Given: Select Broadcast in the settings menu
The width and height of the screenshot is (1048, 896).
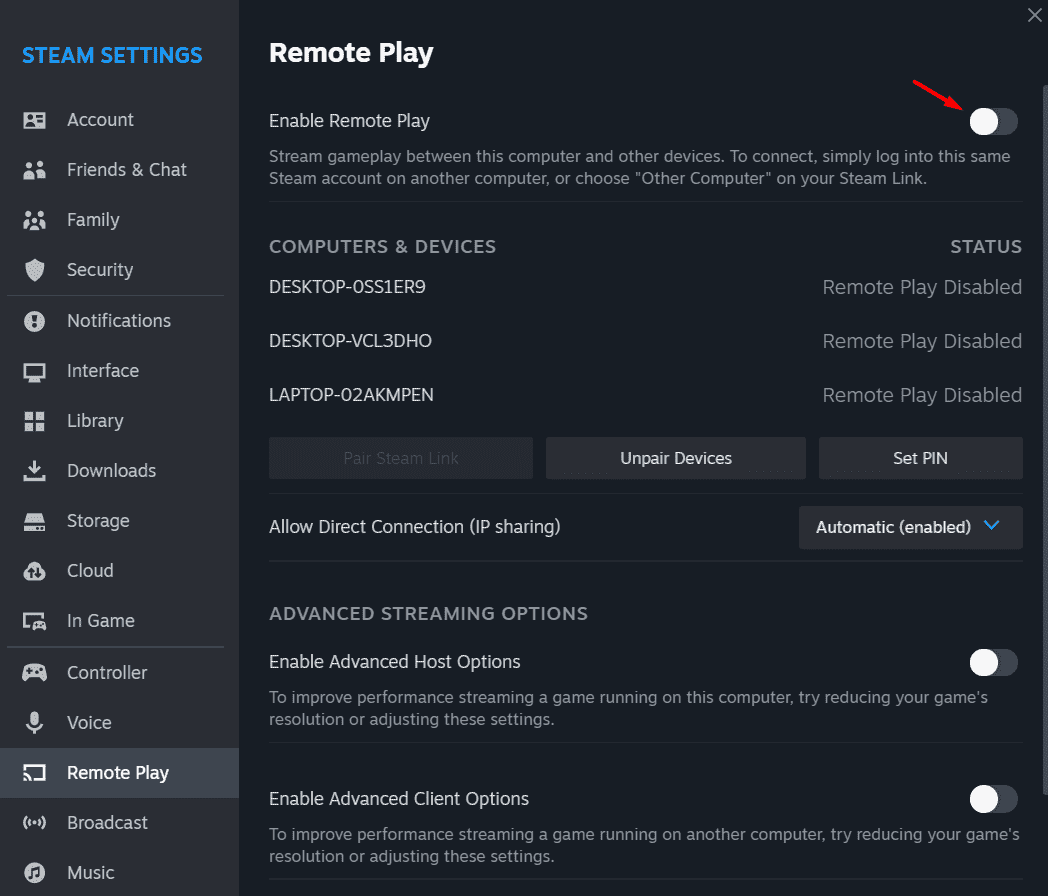Looking at the screenshot, I should [106, 822].
